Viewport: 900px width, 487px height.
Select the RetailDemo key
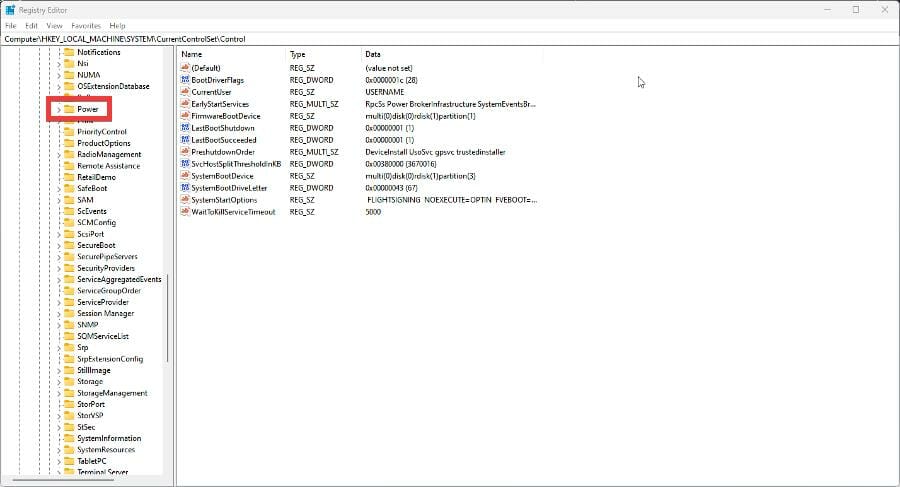[x=96, y=177]
